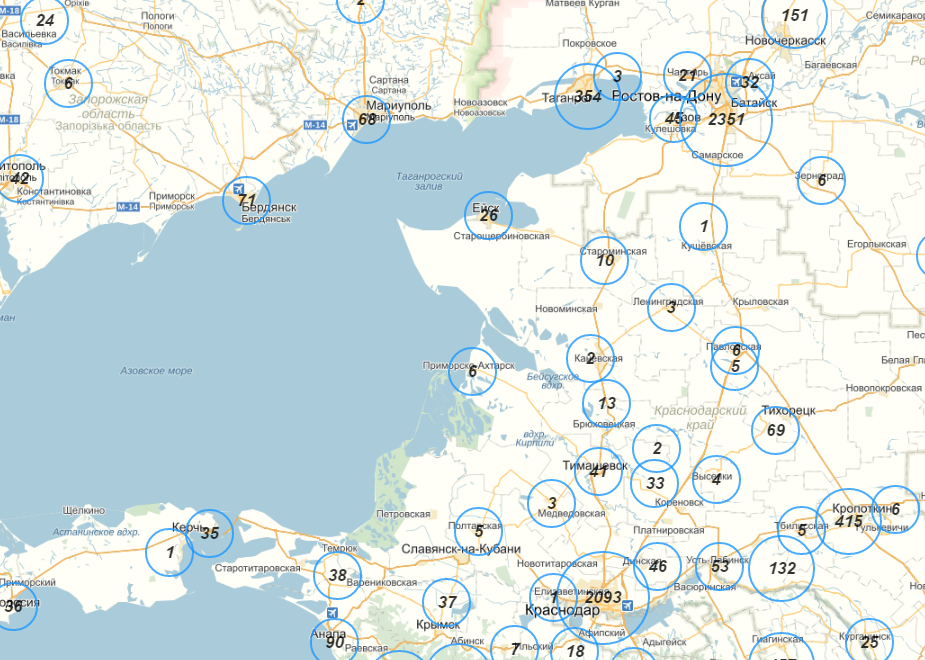The width and height of the screenshot is (925, 660).
Task: Open the 21 cluster at Чалтырь
Action: [687, 75]
